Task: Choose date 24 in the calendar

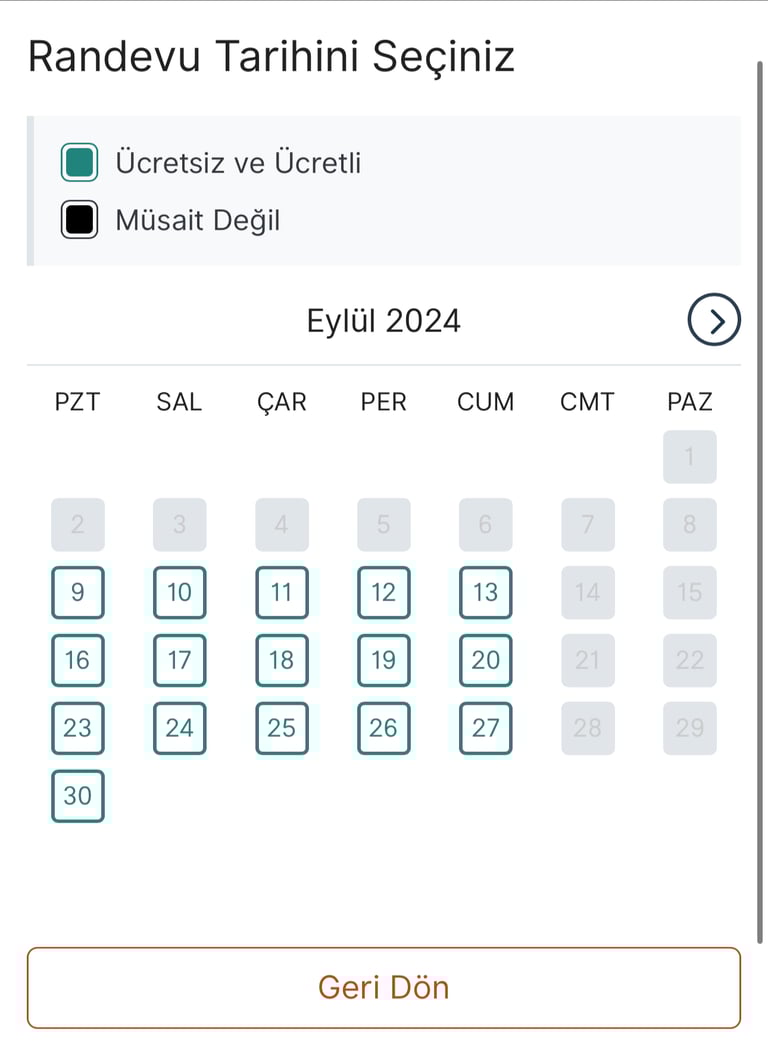Action: click(x=180, y=728)
